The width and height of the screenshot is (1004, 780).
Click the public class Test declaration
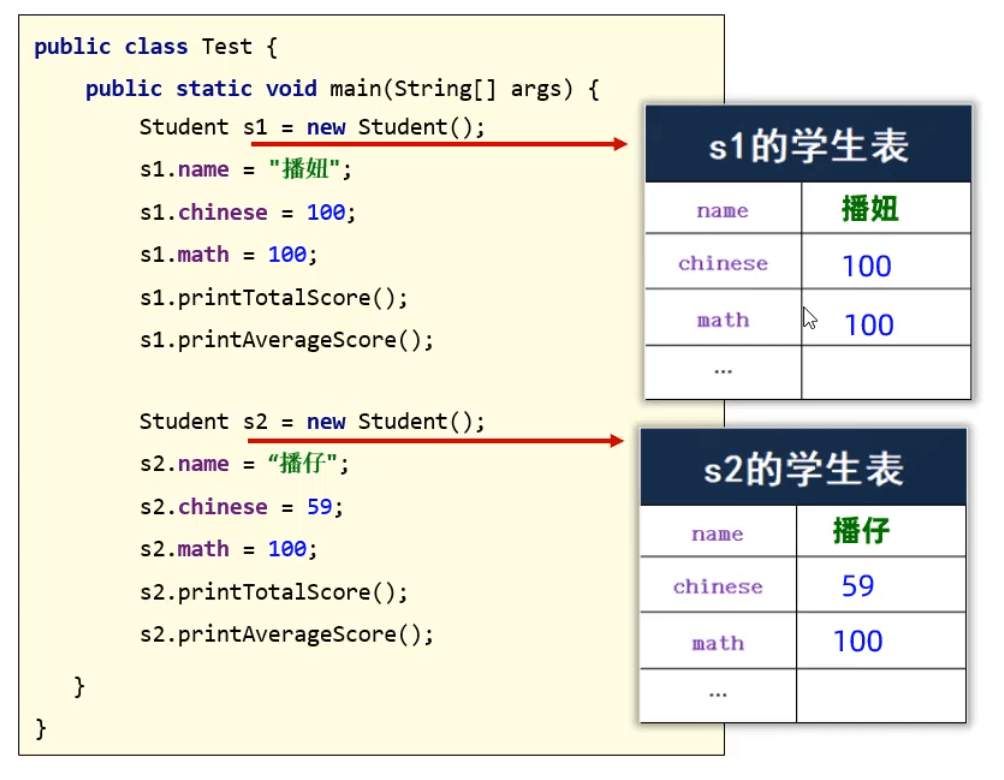coord(156,47)
